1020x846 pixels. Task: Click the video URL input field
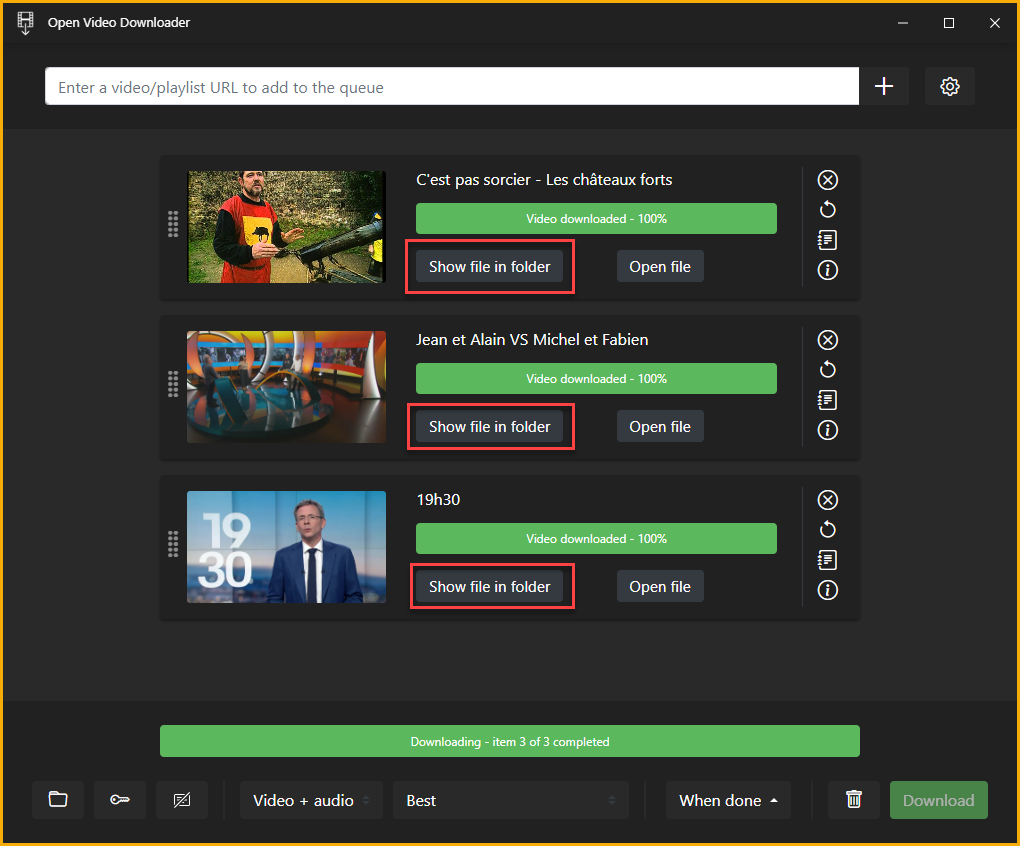click(x=452, y=87)
